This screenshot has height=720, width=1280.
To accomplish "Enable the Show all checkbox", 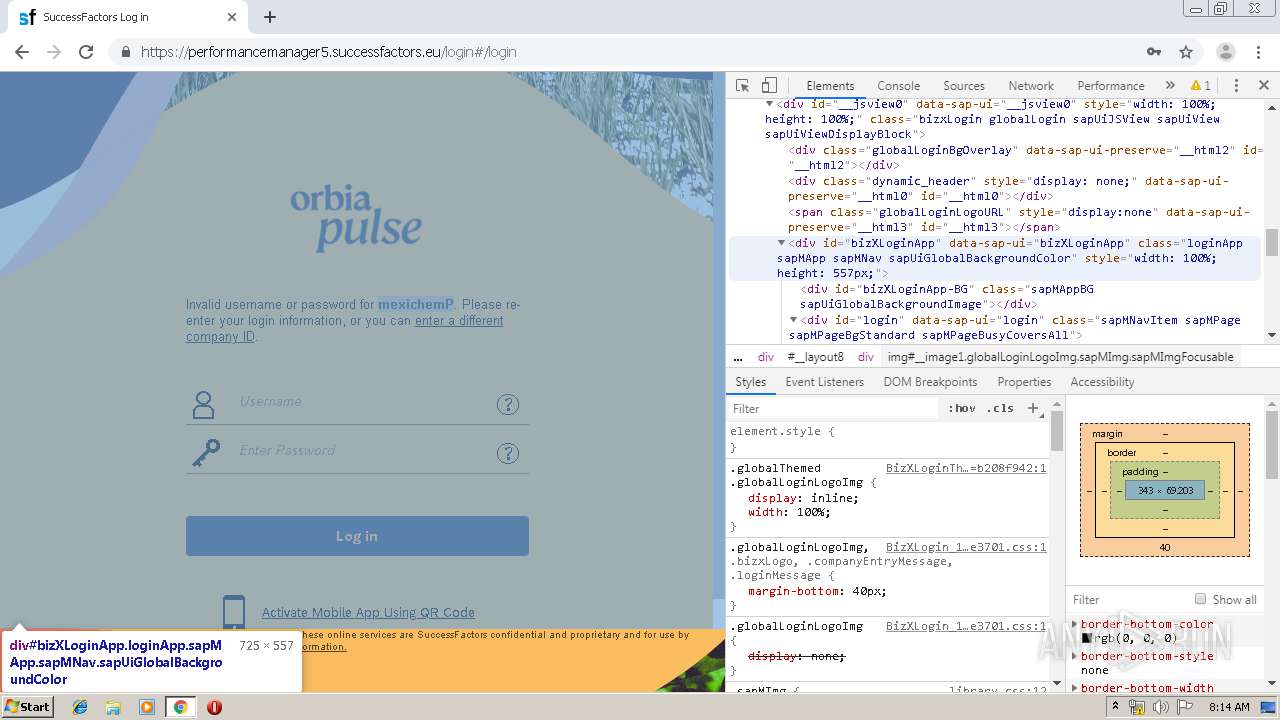I will pos(1200,599).
